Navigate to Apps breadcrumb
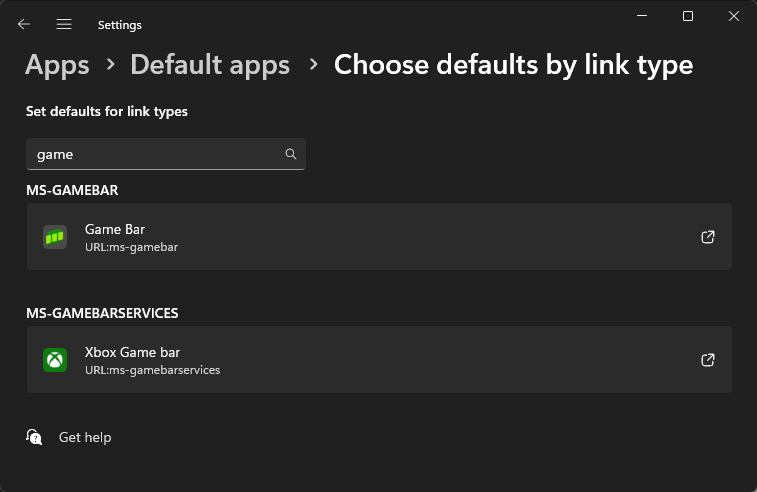The height and width of the screenshot is (492, 757). [57, 65]
